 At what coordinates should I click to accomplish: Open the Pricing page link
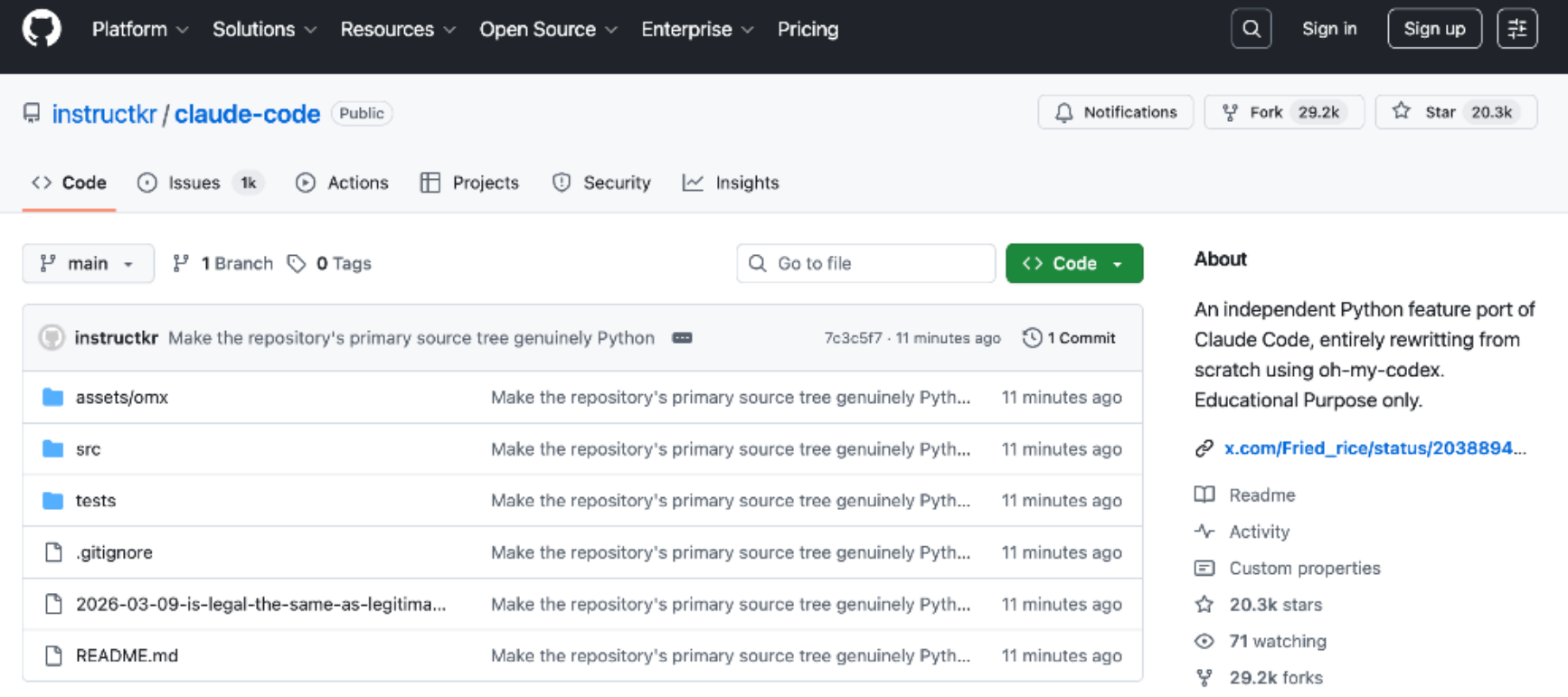(808, 29)
